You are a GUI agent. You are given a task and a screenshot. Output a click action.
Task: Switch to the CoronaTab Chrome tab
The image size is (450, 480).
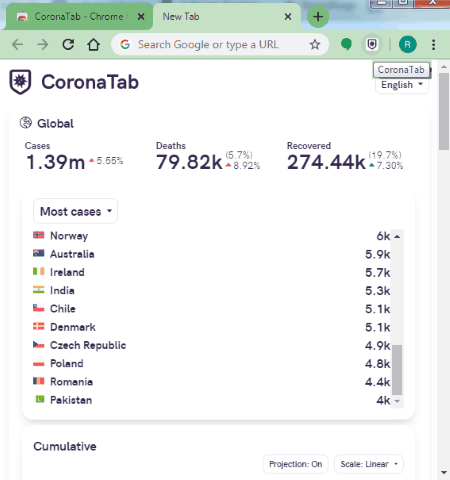pyautogui.click(x=79, y=17)
